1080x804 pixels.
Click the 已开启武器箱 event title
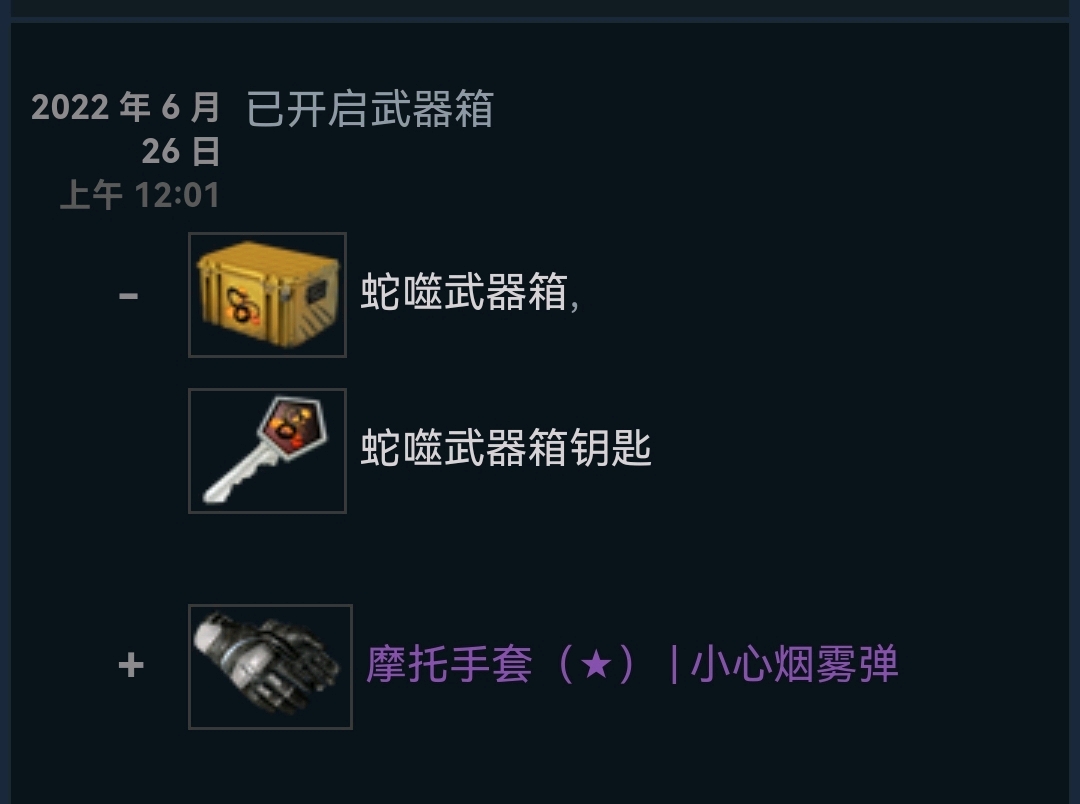coord(370,109)
